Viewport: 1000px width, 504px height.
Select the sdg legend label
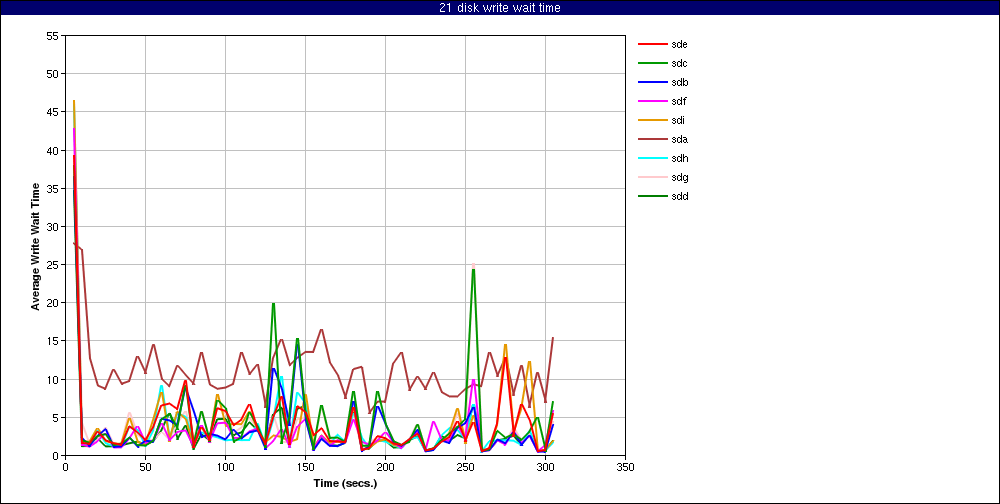click(679, 177)
